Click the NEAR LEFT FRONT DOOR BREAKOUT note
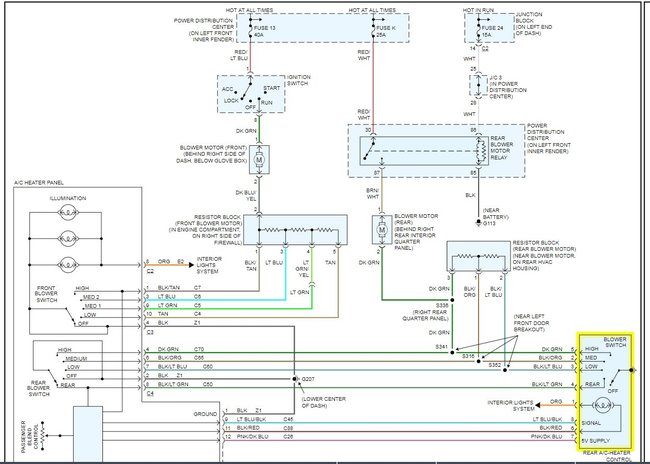Screen dimensions: 650x464 tap(531, 323)
